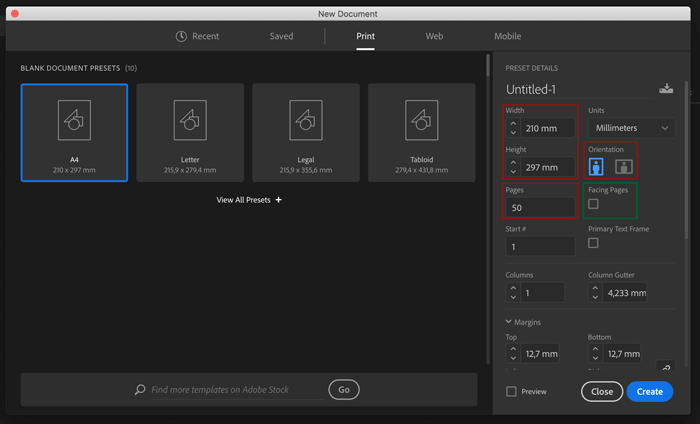The width and height of the screenshot is (700, 424).
Task: Increase Height with up arrow
Action: (x=513, y=162)
